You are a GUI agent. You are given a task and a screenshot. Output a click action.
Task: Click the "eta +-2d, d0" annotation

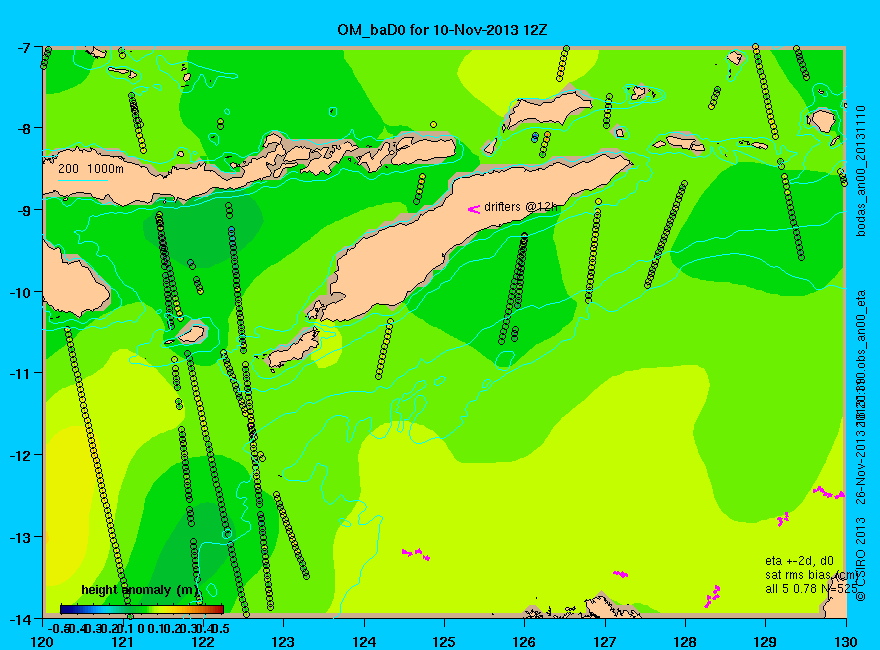(x=799, y=561)
